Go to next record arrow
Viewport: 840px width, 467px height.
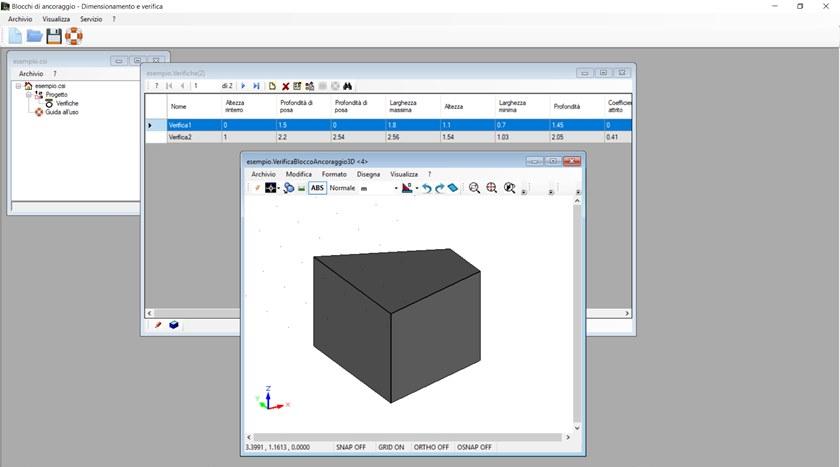(x=243, y=86)
